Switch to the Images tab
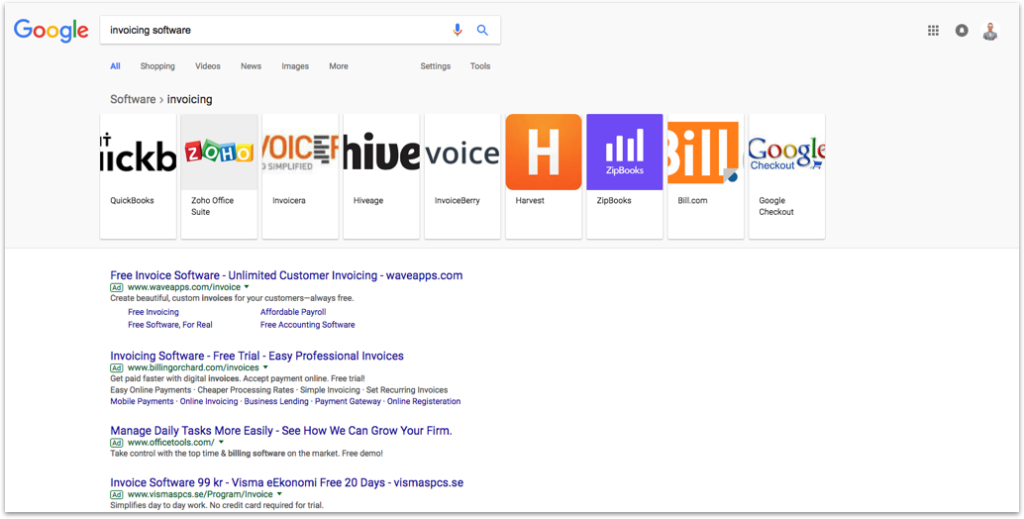Image resolution: width=1024 pixels, height=519 pixels. pyautogui.click(x=295, y=66)
